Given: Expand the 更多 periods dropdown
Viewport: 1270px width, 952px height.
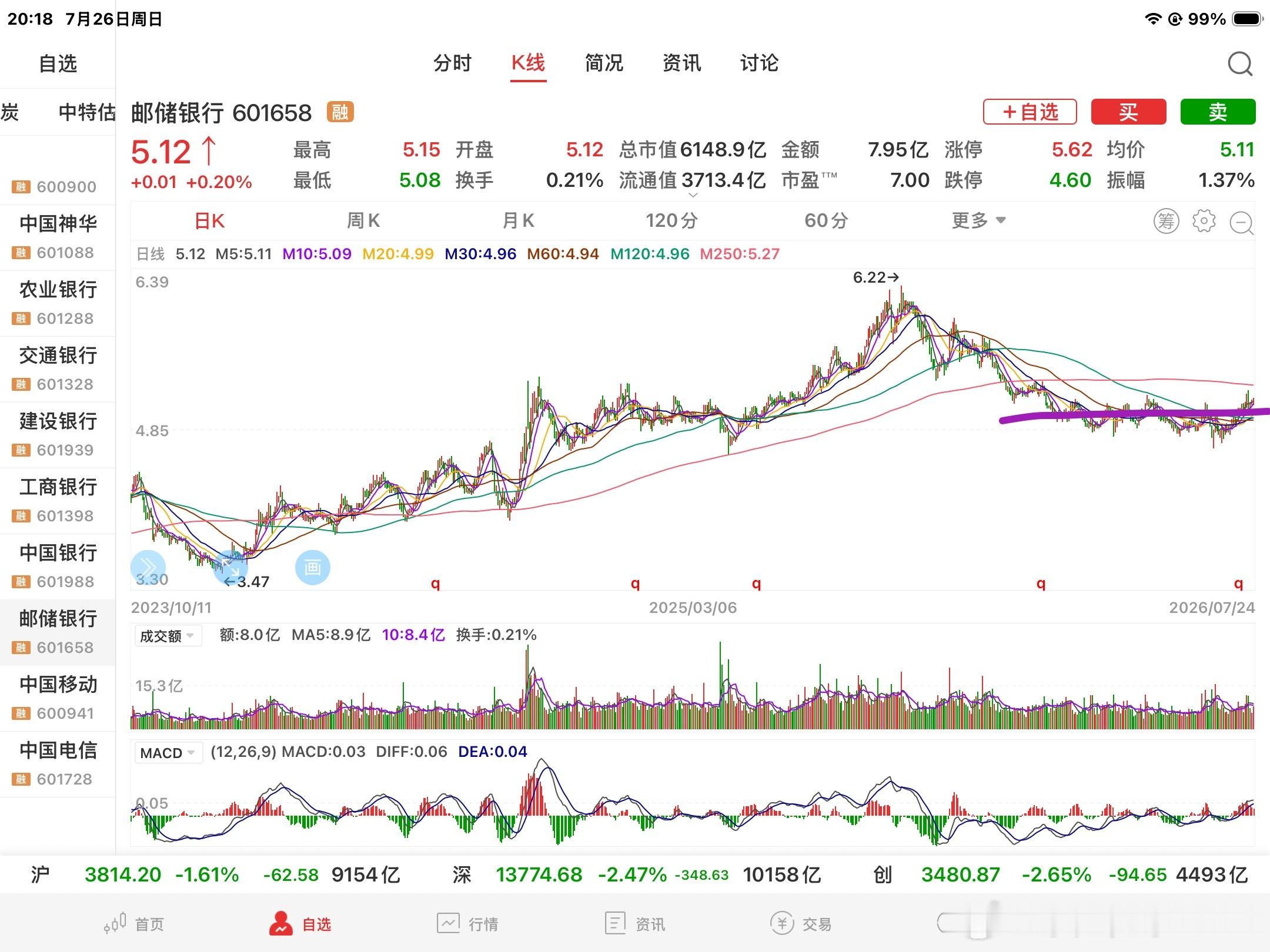Looking at the screenshot, I should click(979, 221).
